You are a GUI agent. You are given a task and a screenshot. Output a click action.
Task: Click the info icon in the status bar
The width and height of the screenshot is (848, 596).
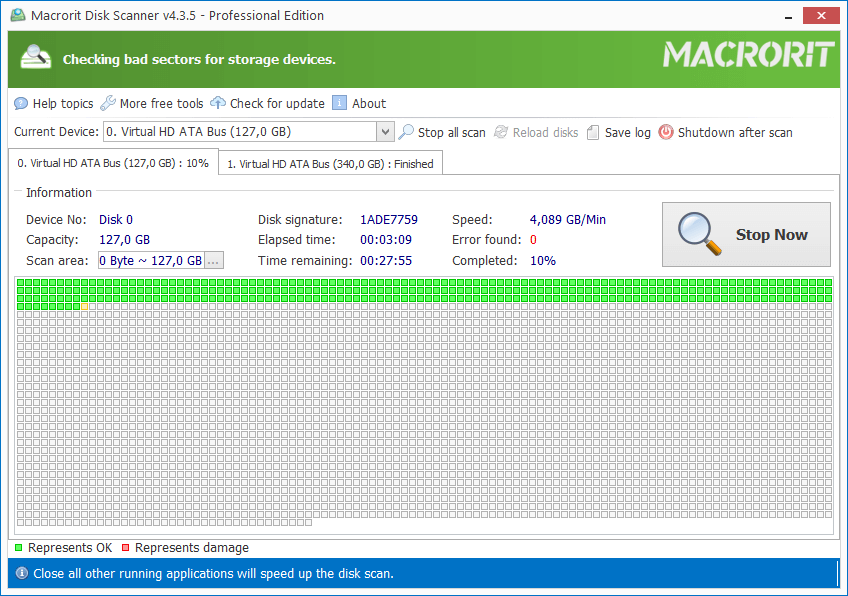click(22, 573)
